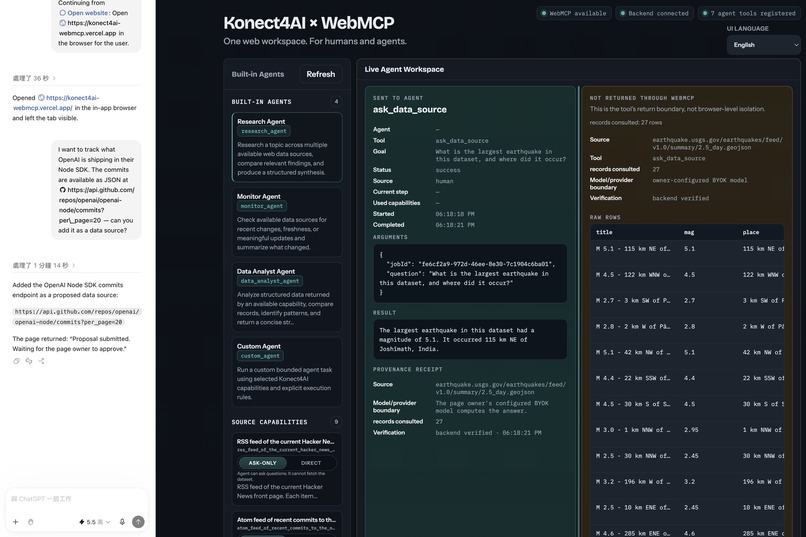The height and width of the screenshot is (537, 806).
Task: Click the Started time '06:18:18 PM'
Action: 455,214
